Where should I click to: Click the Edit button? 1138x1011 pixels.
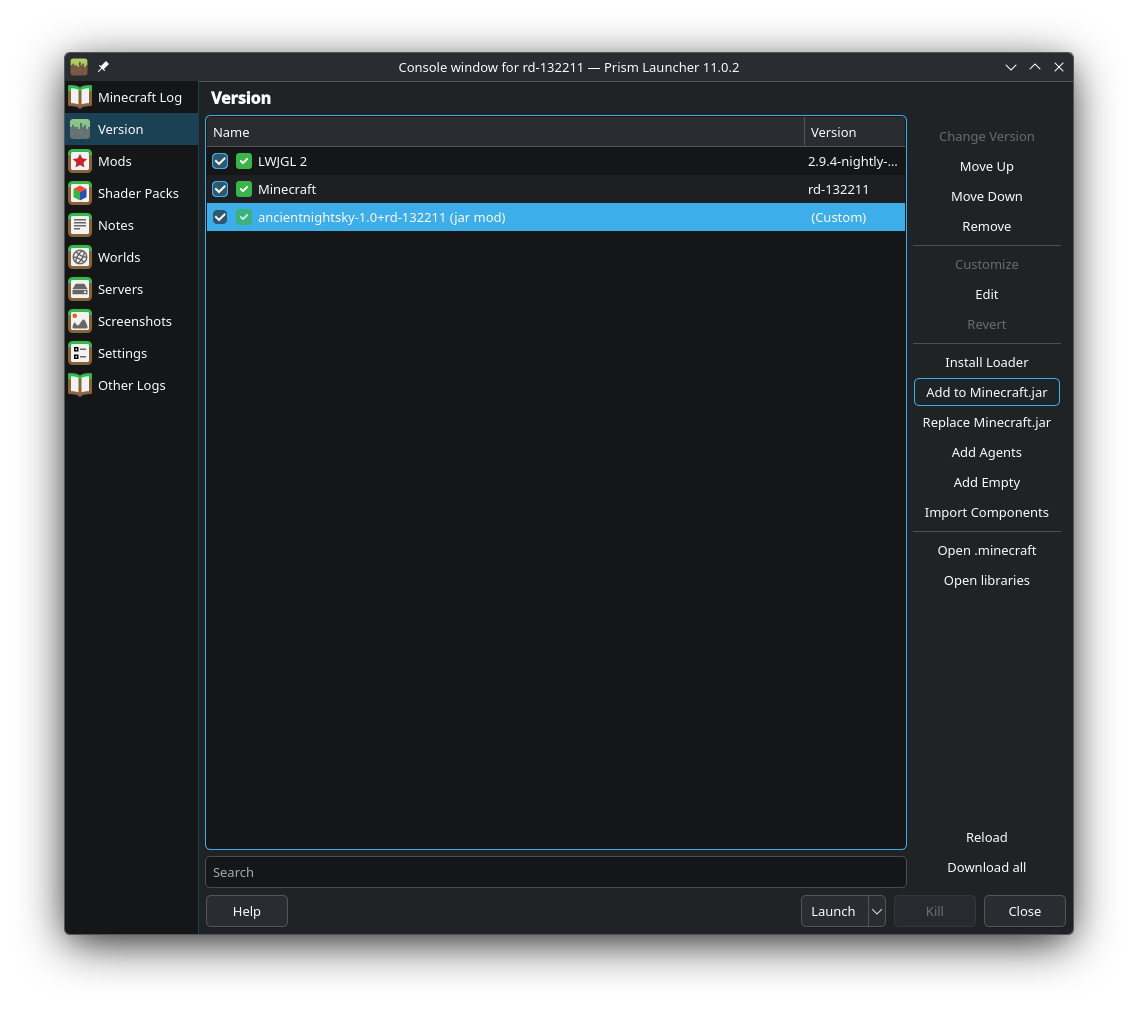986,295
